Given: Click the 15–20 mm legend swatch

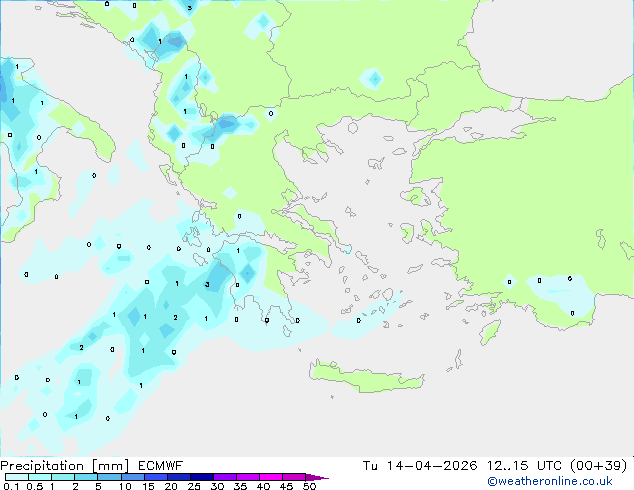Looking at the screenshot, I should point(155,477).
